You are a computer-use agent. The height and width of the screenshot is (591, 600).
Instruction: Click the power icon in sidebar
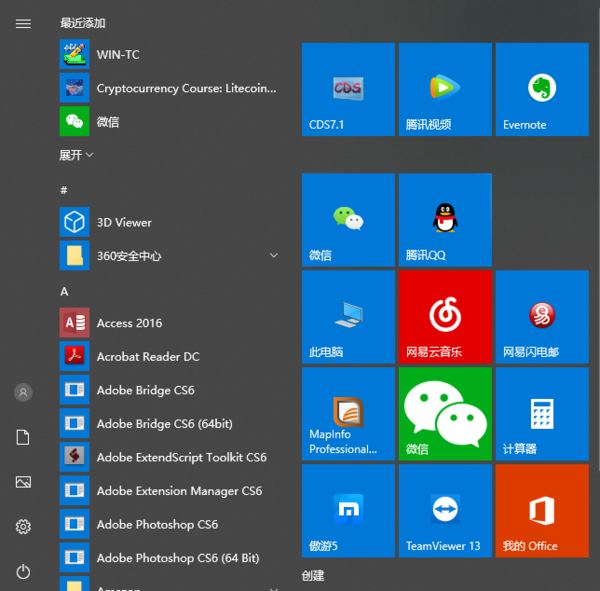point(23,571)
